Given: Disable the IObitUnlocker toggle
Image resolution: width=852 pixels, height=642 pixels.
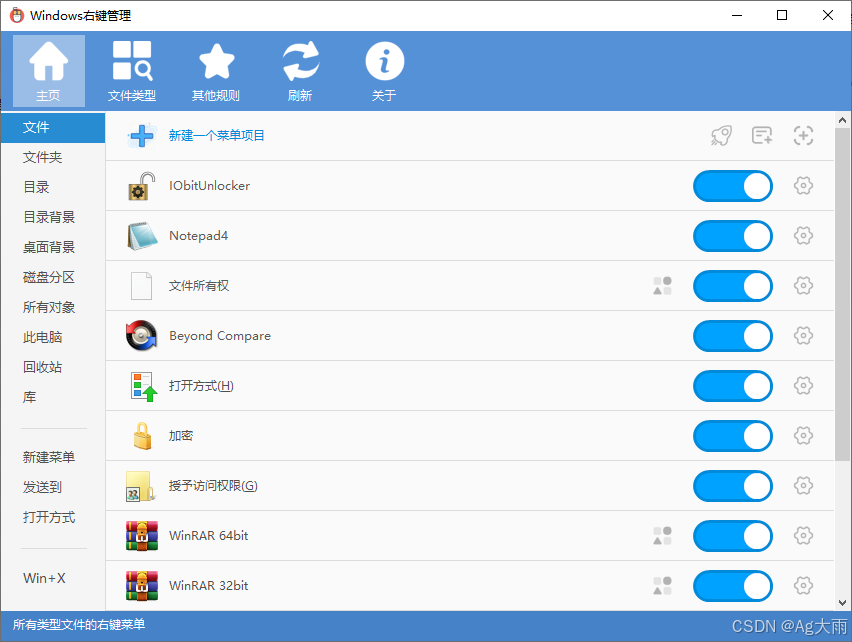Looking at the screenshot, I should pyautogui.click(x=732, y=186).
